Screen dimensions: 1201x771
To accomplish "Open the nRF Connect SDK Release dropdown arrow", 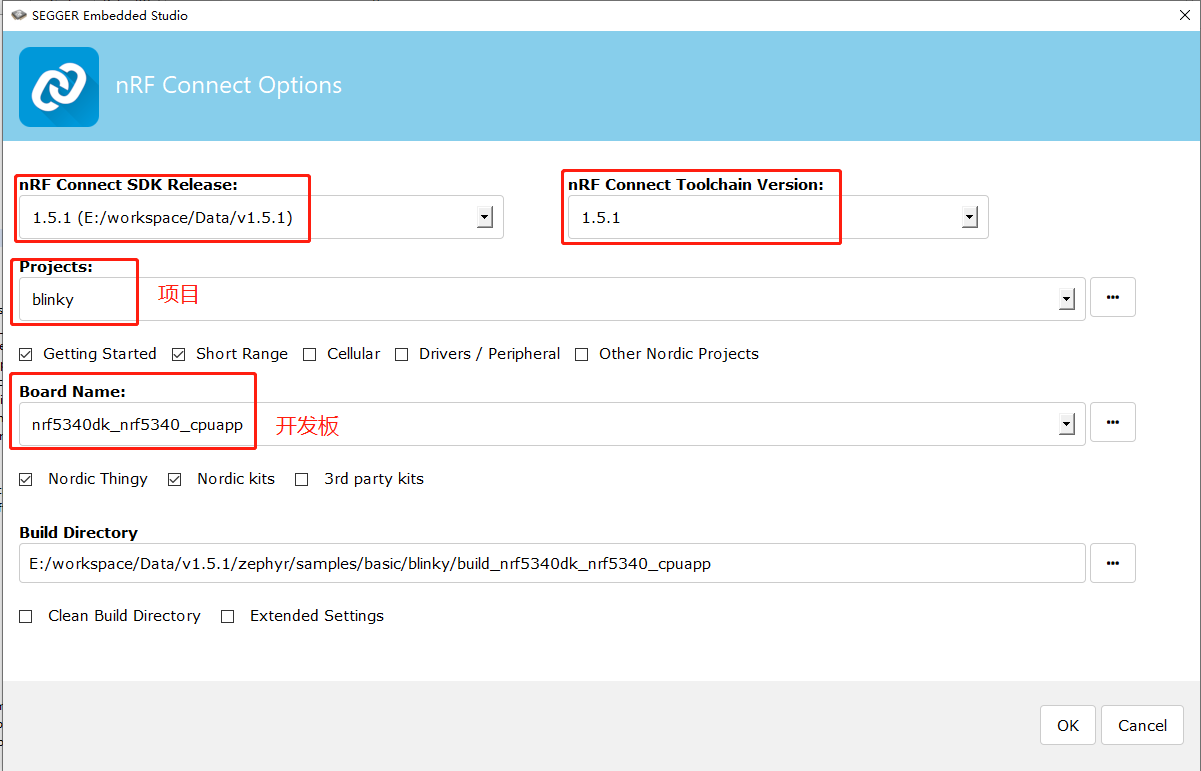I will click(x=485, y=217).
